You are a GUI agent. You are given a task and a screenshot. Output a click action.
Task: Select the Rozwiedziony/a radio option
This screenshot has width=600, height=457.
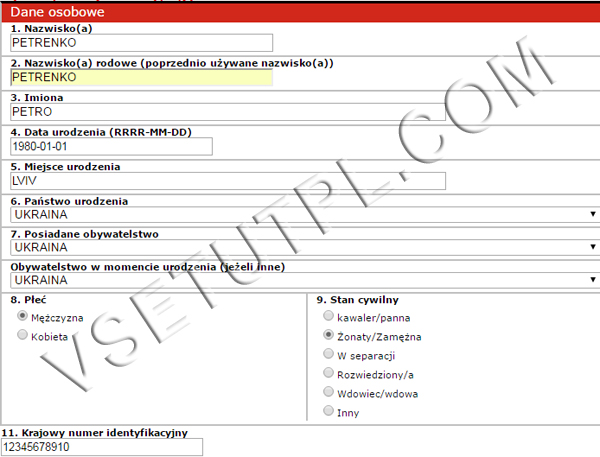click(328, 372)
